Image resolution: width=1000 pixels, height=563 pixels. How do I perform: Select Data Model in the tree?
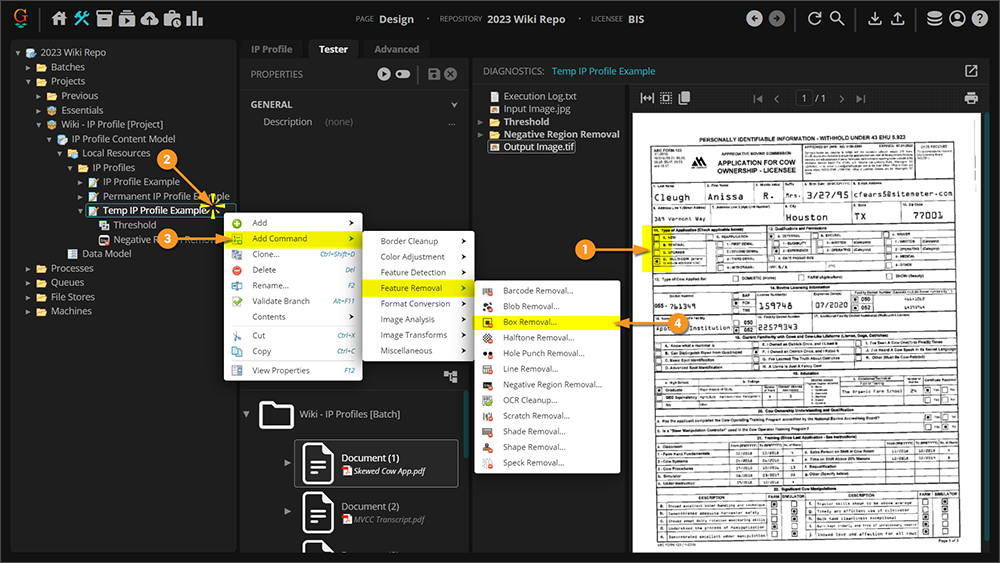coord(107,254)
